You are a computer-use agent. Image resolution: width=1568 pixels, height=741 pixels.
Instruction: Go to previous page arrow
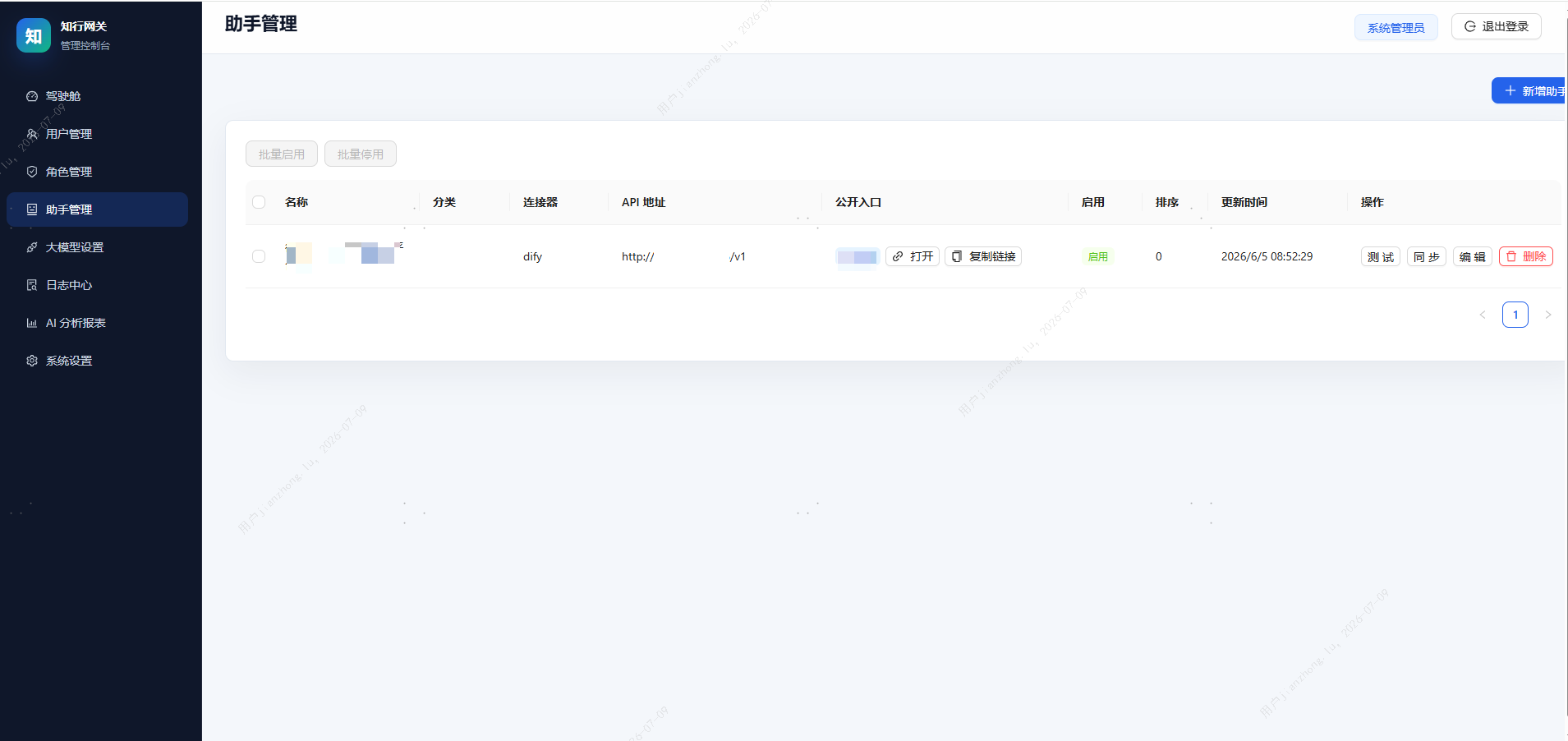pyautogui.click(x=1483, y=315)
